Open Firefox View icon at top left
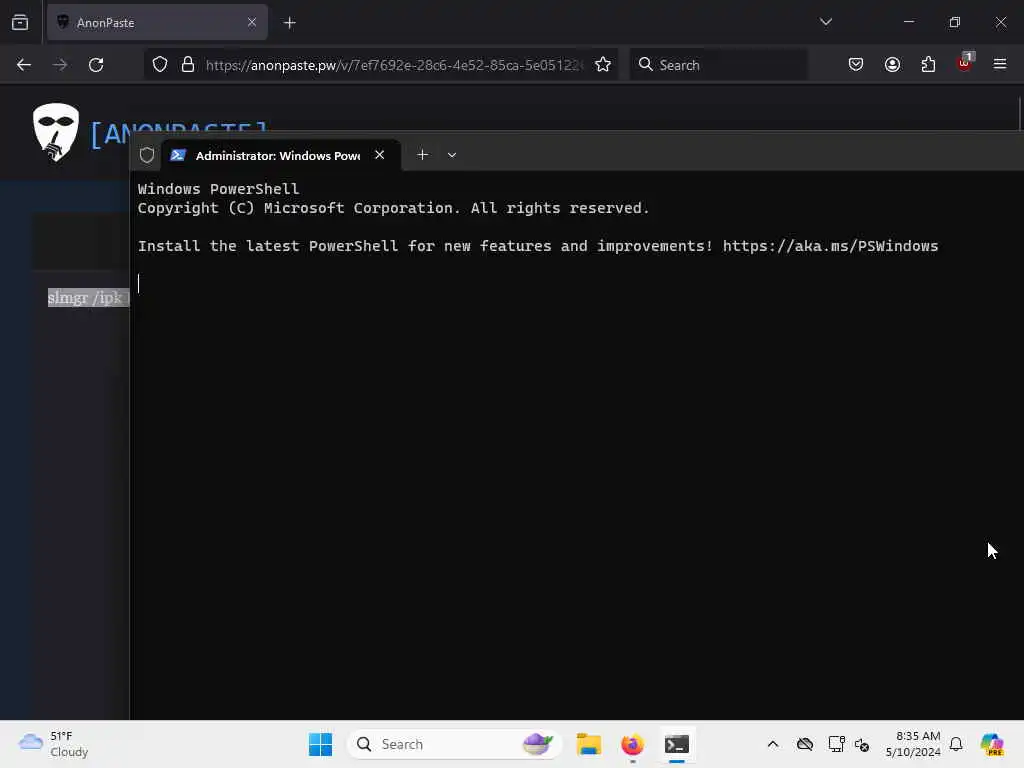The height and width of the screenshot is (768, 1024). 20,23
